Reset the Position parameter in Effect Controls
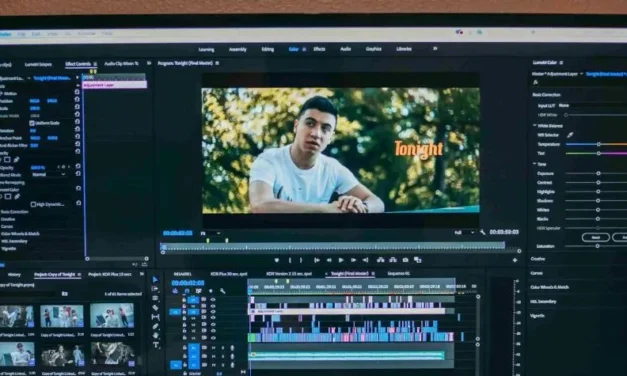 pyautogui.click(x=78, y=100)
